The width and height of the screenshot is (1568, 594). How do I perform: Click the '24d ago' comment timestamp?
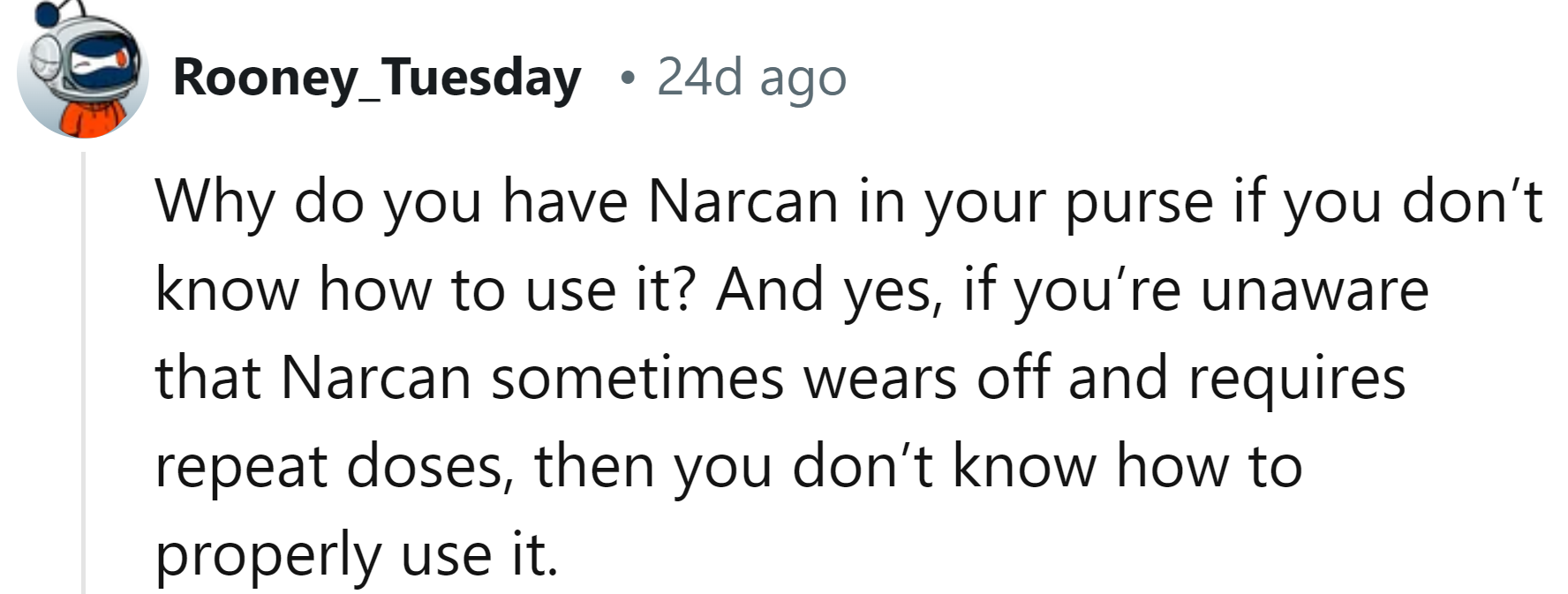(751, 78)
